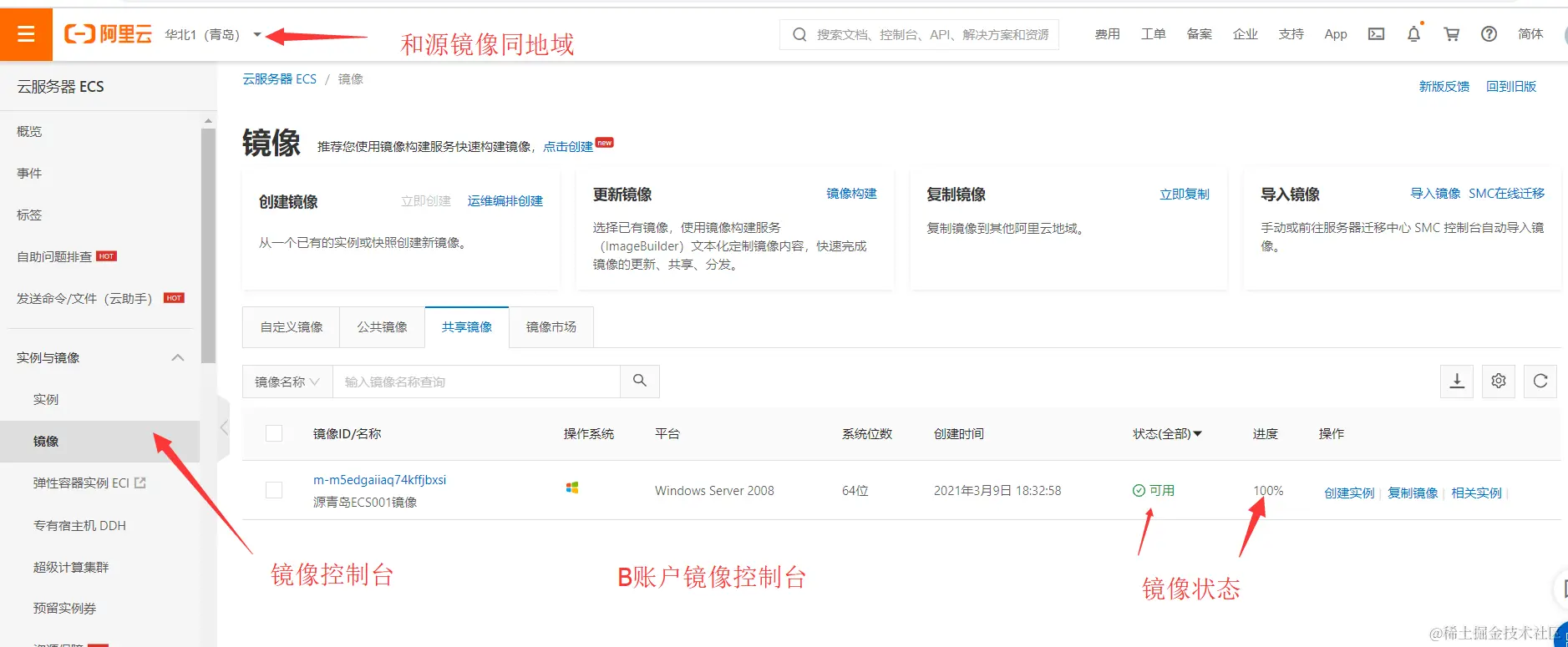Viewport: 1568px width, 647px height.
Task: Click the search magnifier icon in top bar
Action: click(x=799, y=34)
